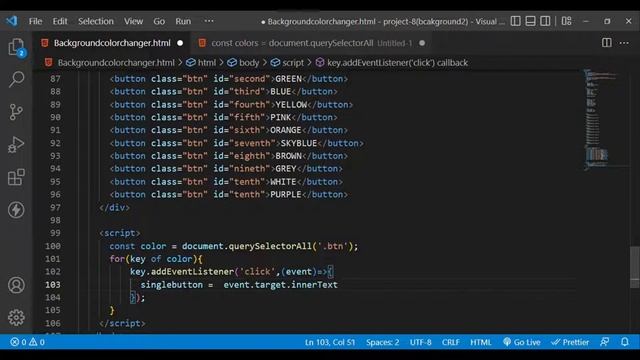Image resolution: width=640 pixels, height=360 pixels.
Task: Click singlebutton variable on line 103
Action: 171,285
